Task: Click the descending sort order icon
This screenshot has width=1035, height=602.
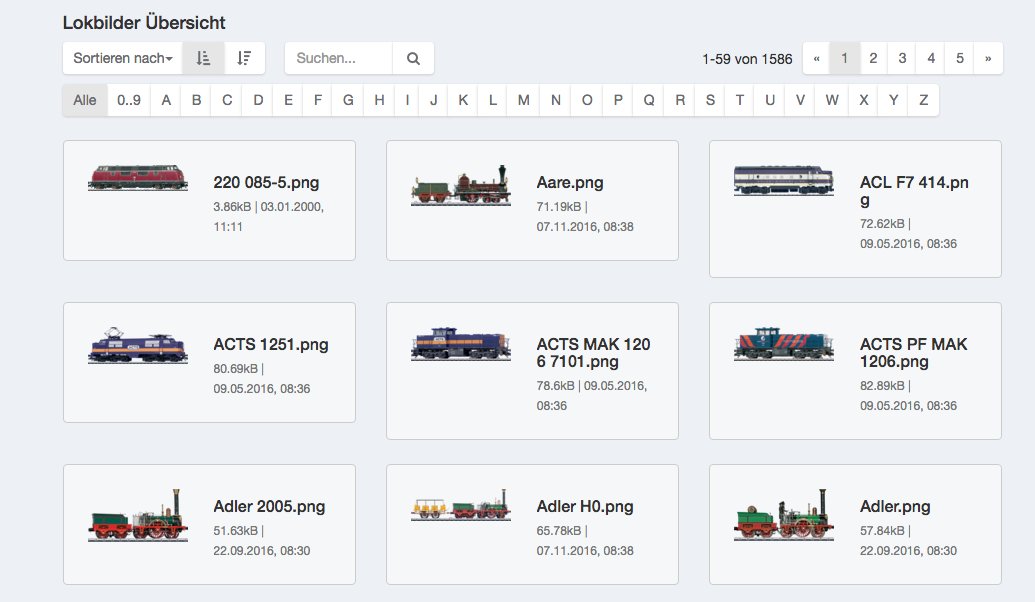Action: (x=244, y=58)
